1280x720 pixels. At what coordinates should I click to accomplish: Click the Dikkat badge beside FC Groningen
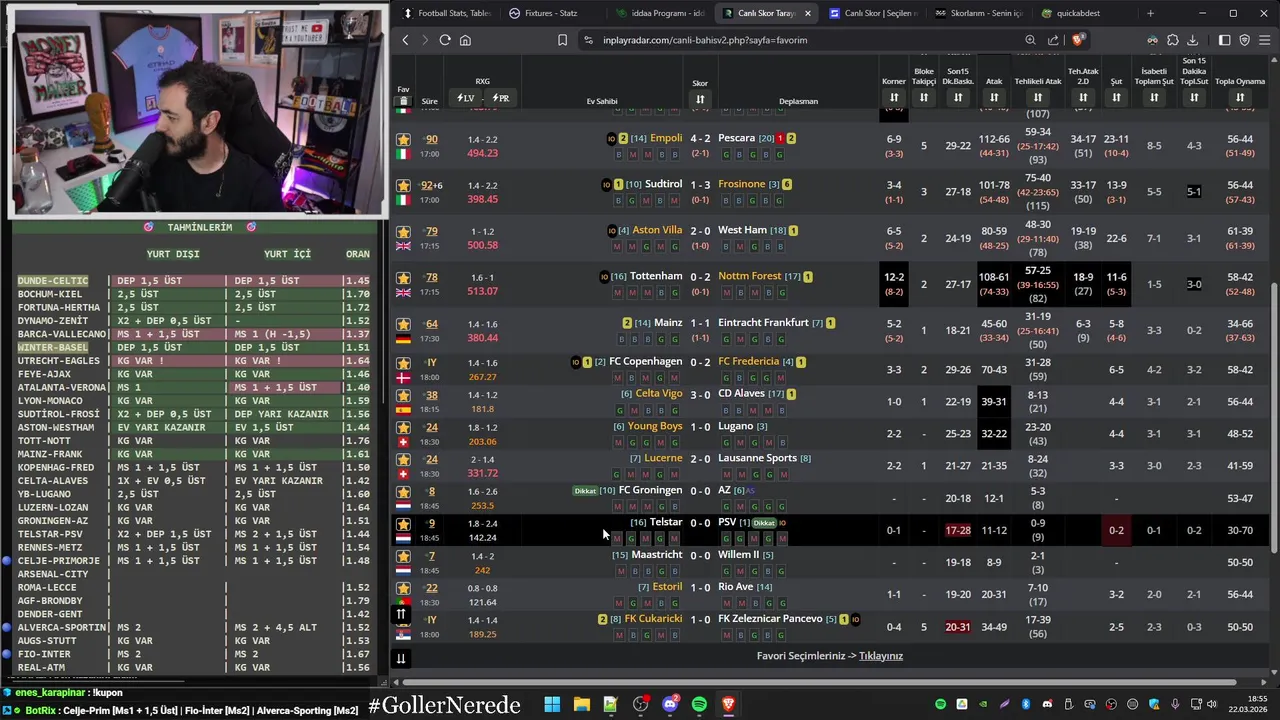tap(585, 491)
